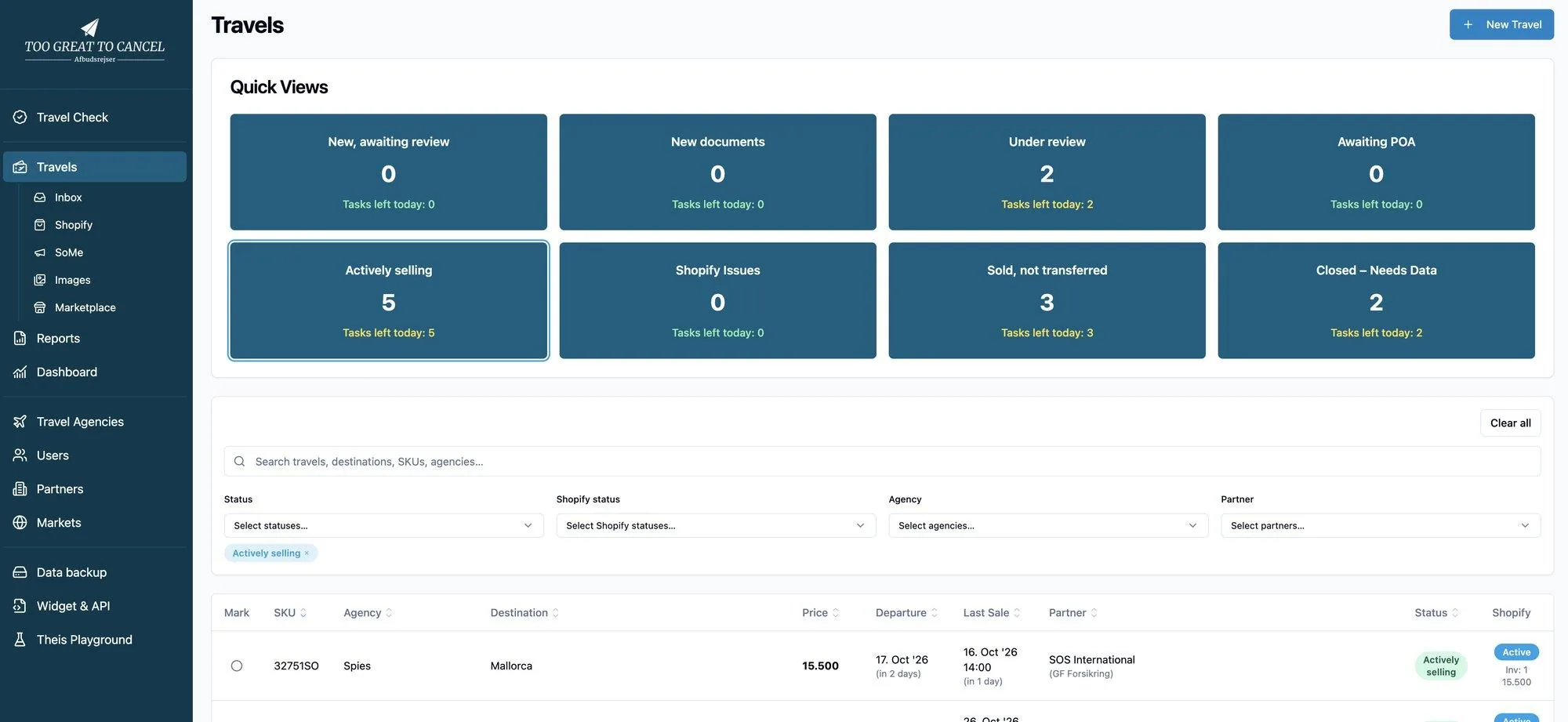Click the Images gallery icon

coord(40,280)
